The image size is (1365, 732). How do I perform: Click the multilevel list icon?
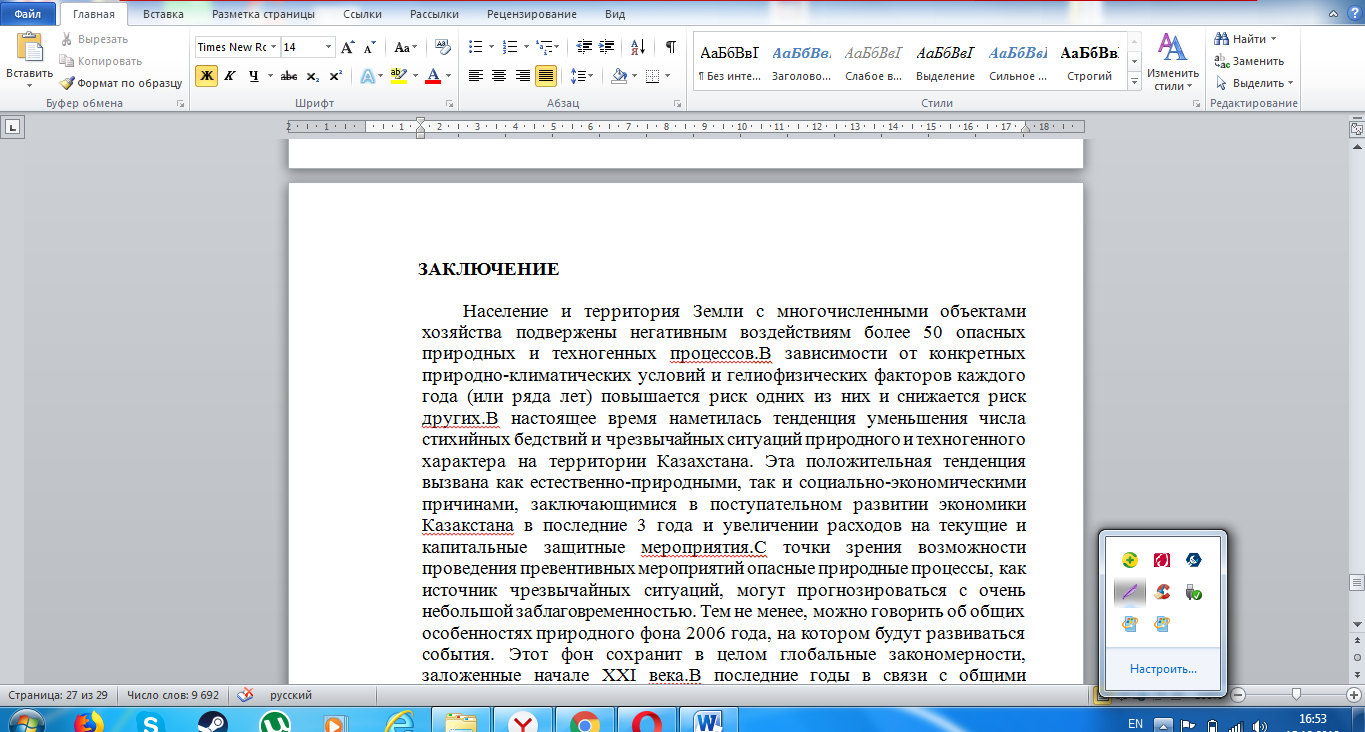point(543,47)
